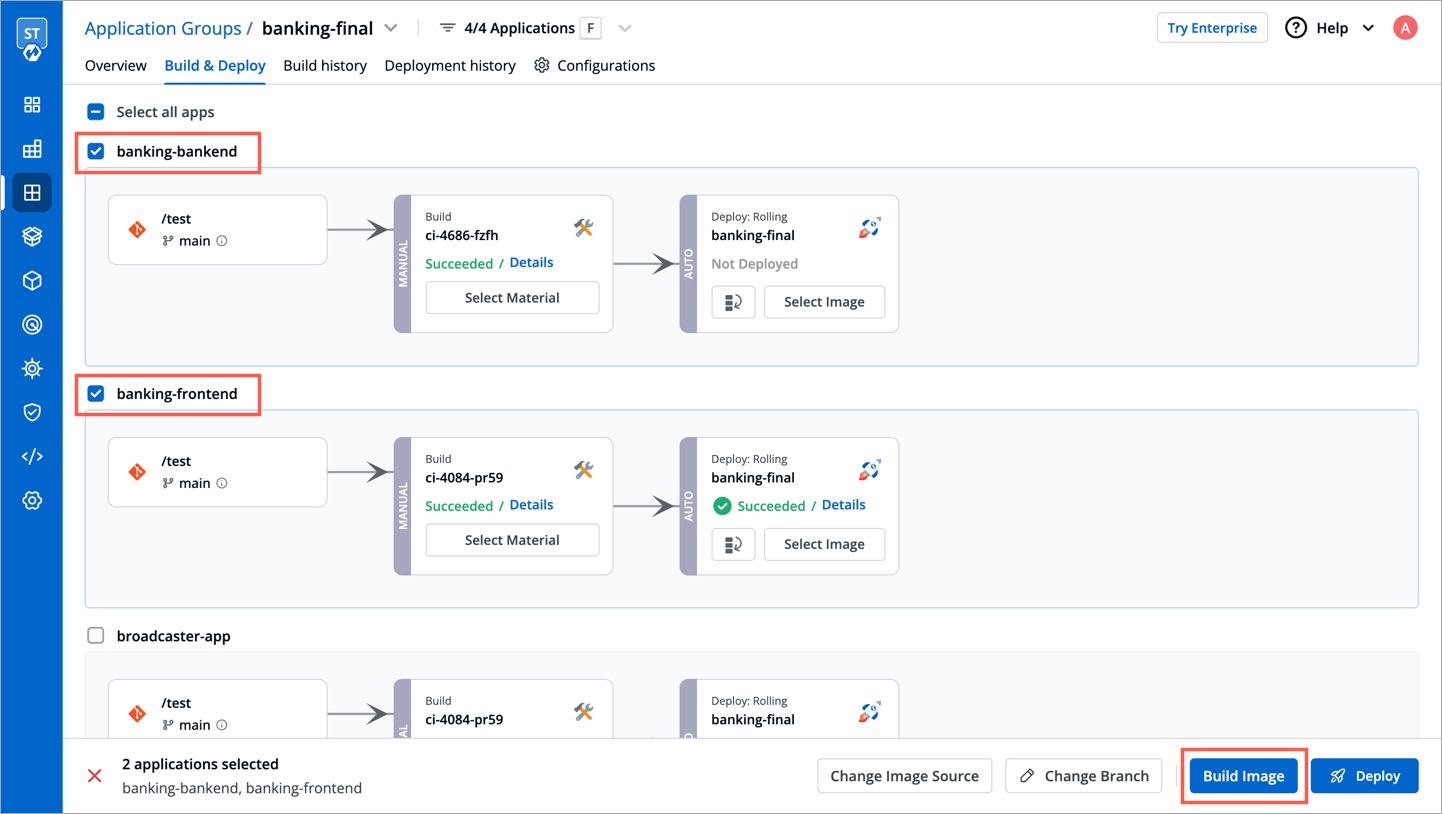Open Applications from the sidebar grid icon
The image size is (1442, 814).
[32, 104]
